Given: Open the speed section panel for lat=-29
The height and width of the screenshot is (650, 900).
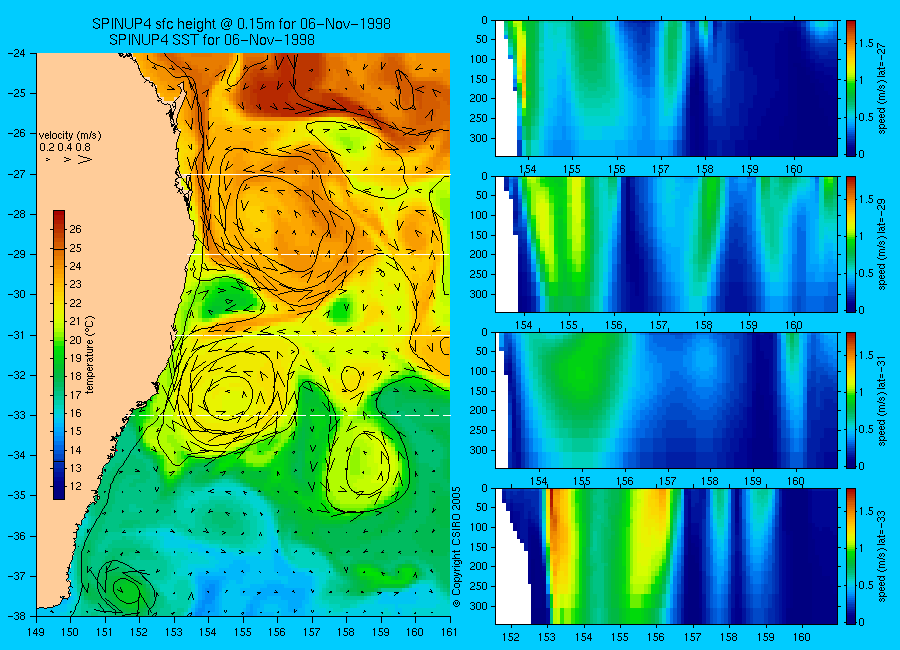Looking at the screenshot, I should tap(666, 245).
